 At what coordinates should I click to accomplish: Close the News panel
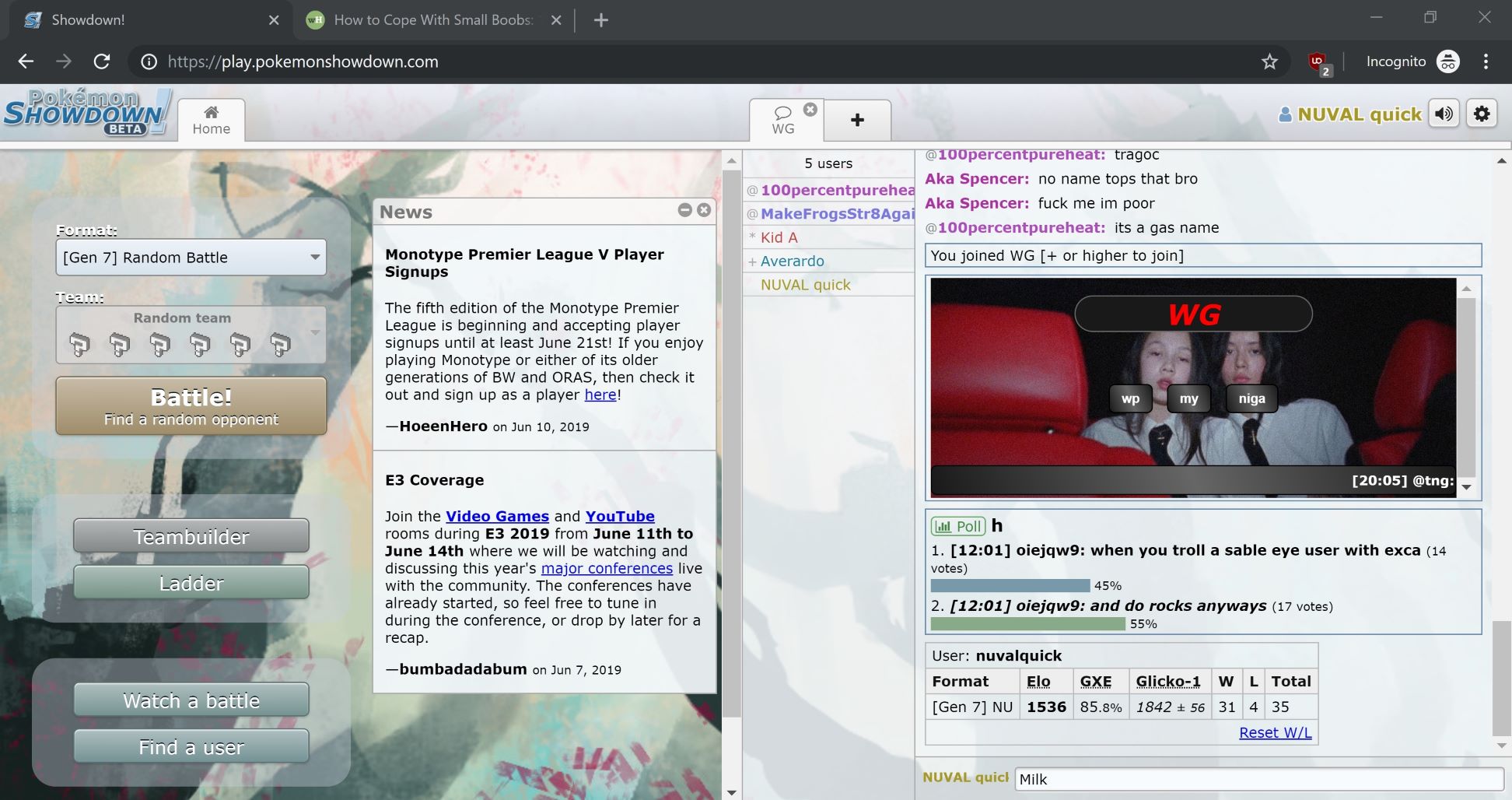point(704,210)
